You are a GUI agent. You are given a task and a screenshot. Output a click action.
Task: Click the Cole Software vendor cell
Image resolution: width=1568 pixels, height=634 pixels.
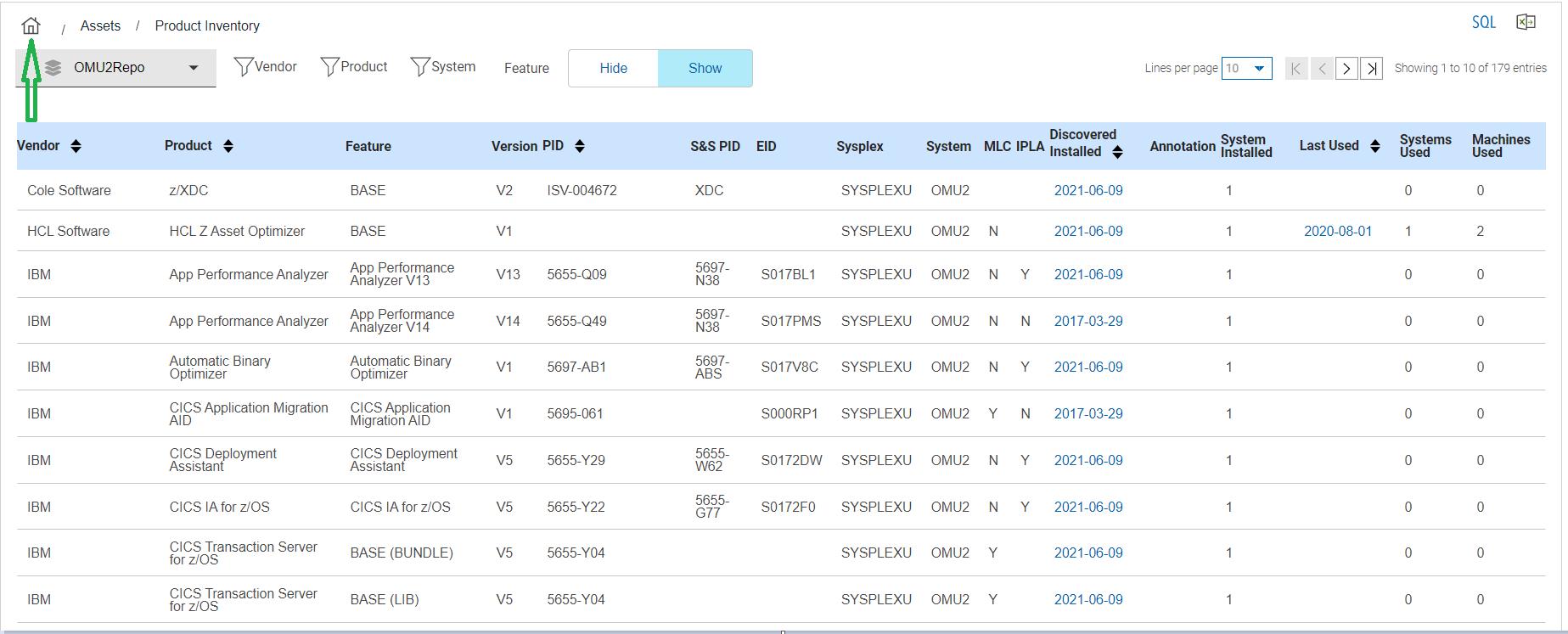69,190
